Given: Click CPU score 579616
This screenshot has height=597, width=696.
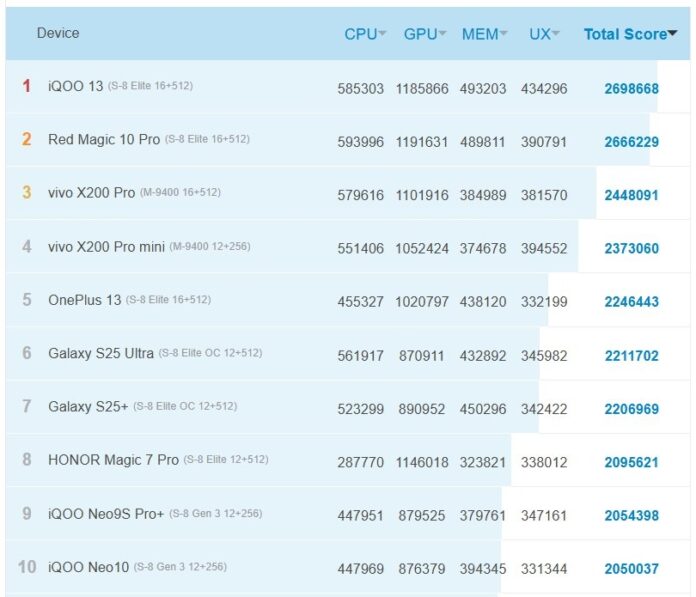Looking at the screenshot, I should click(360, 195).
